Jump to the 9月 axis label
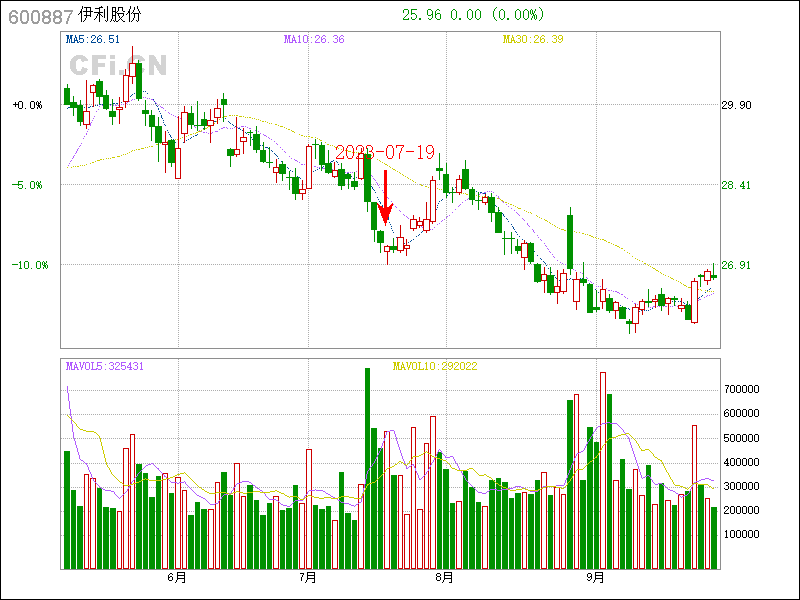The height and width of the screenshot is (600, 800). coord(595,578)
